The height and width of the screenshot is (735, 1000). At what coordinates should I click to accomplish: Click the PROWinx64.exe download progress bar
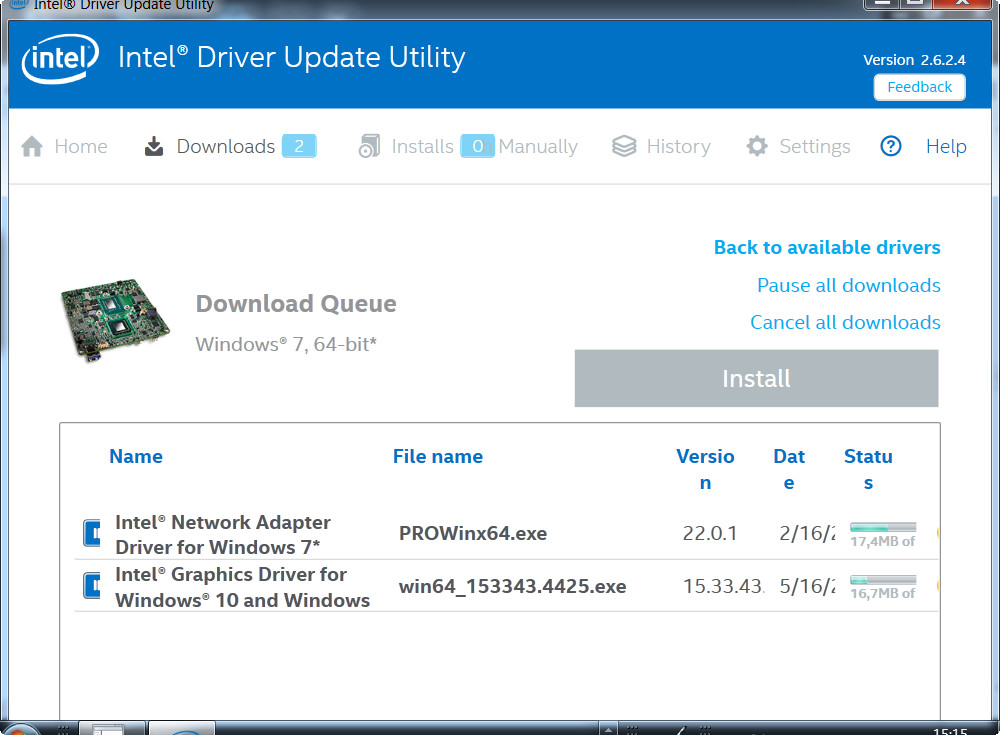point(883,527)
